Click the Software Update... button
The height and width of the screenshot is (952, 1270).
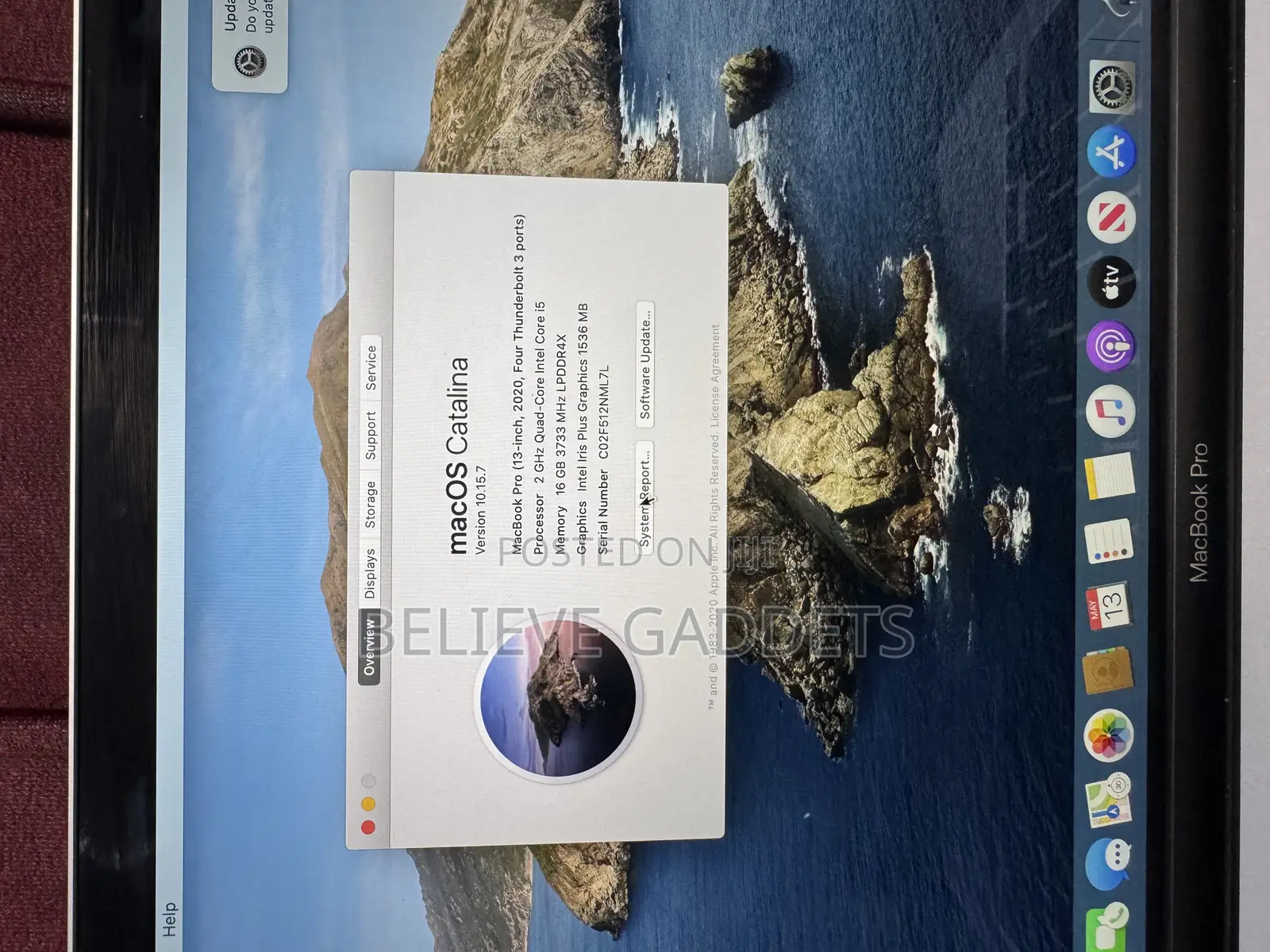click(x=645, y=364)
